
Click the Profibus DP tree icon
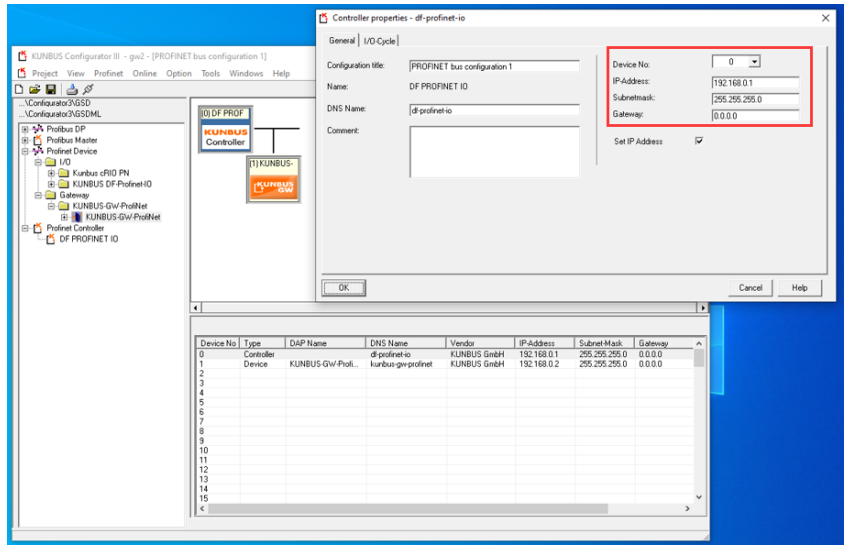[x=38, y=129]
